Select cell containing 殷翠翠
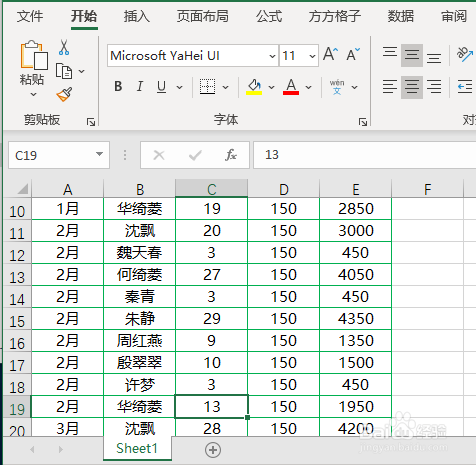 139,363
